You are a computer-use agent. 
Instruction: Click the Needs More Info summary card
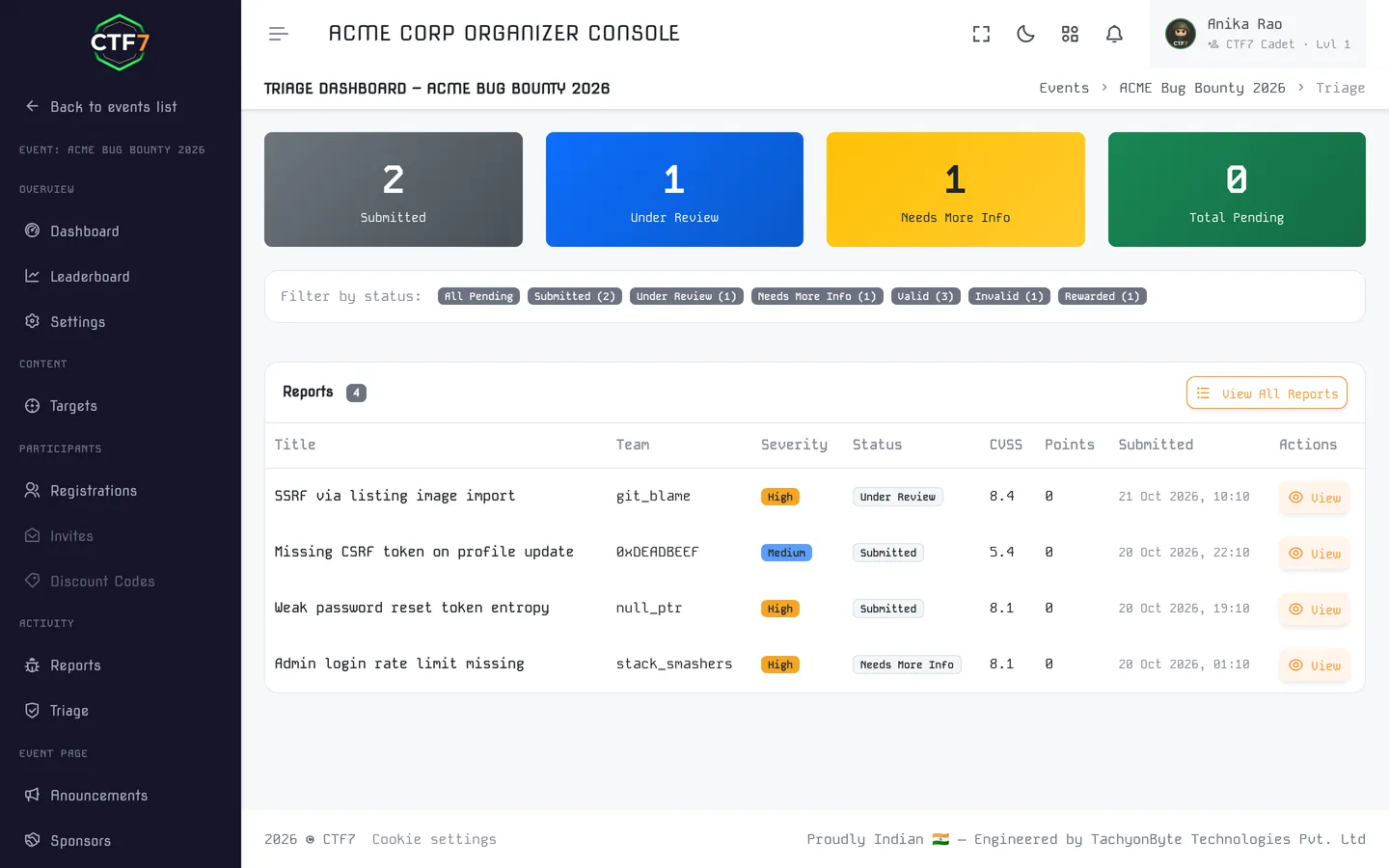956,189
